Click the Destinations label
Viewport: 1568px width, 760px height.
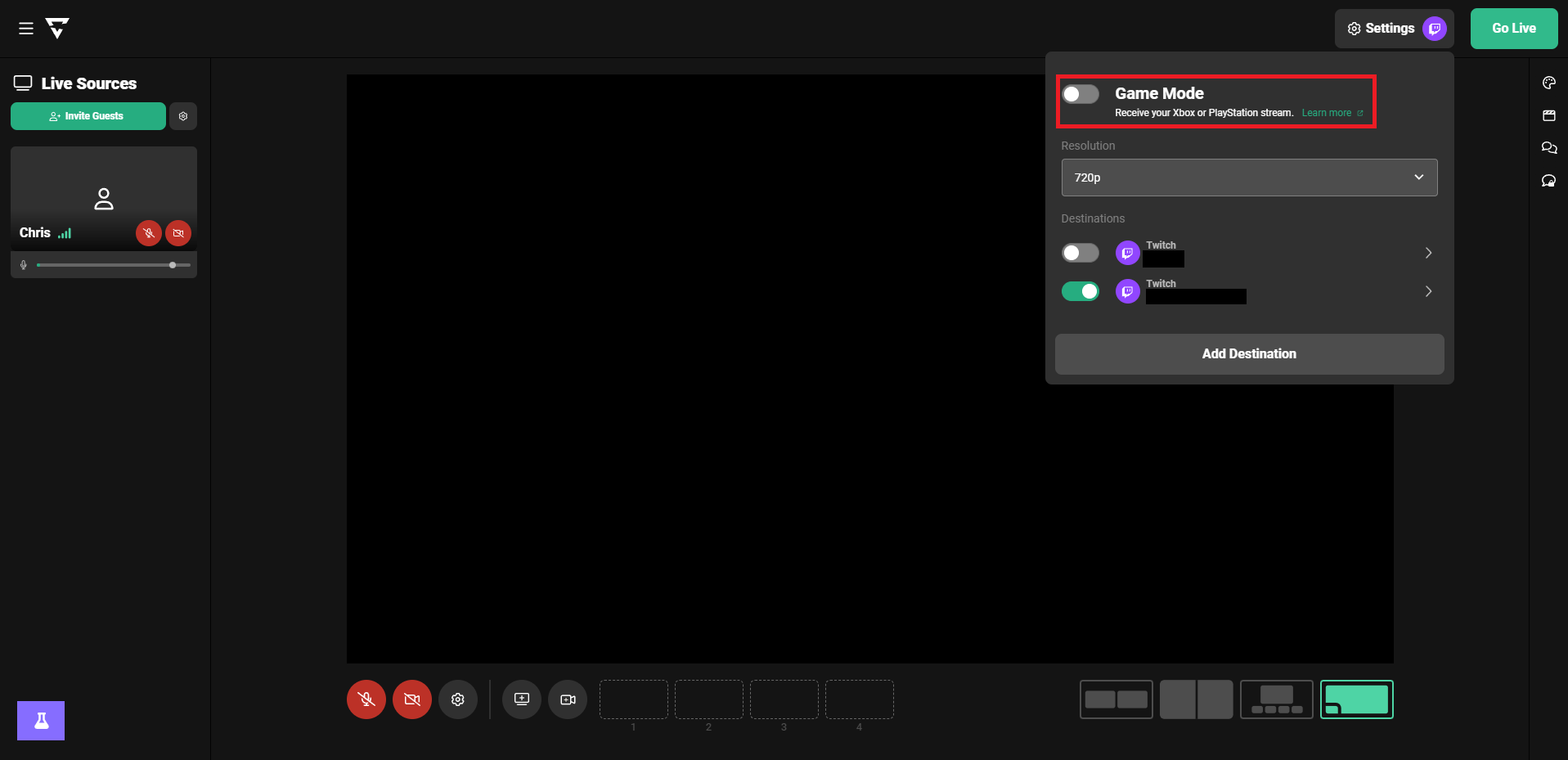coord(1093,218)
